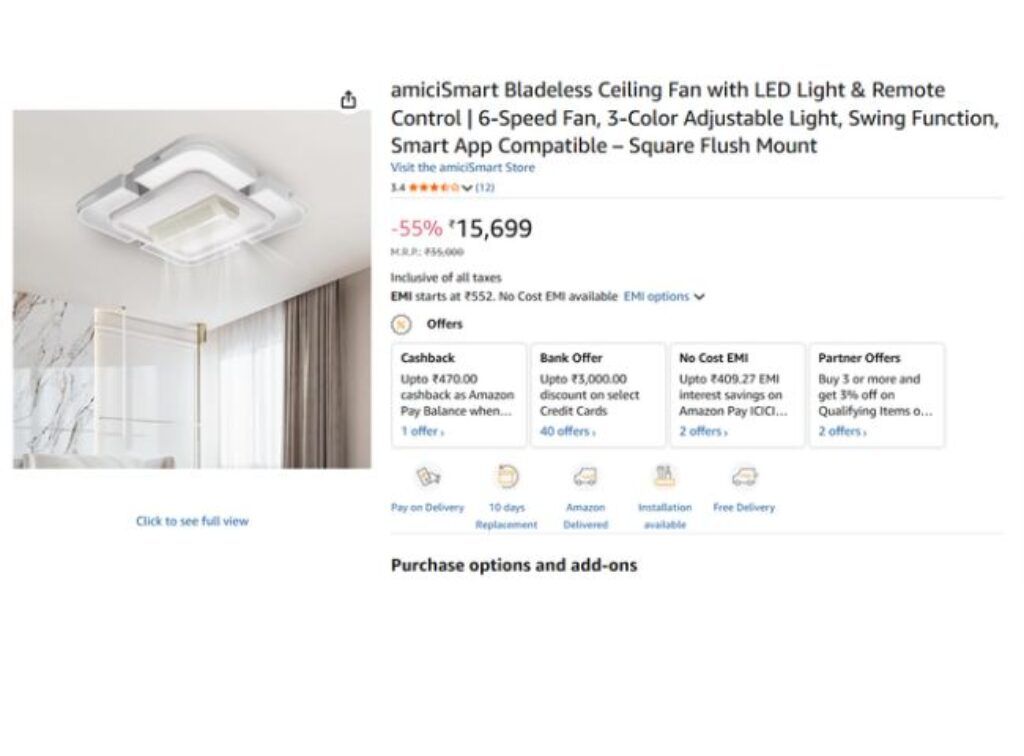Select the Partner Offers card
Viewport: 1024px width, 756px height.
tap(877, 395)
